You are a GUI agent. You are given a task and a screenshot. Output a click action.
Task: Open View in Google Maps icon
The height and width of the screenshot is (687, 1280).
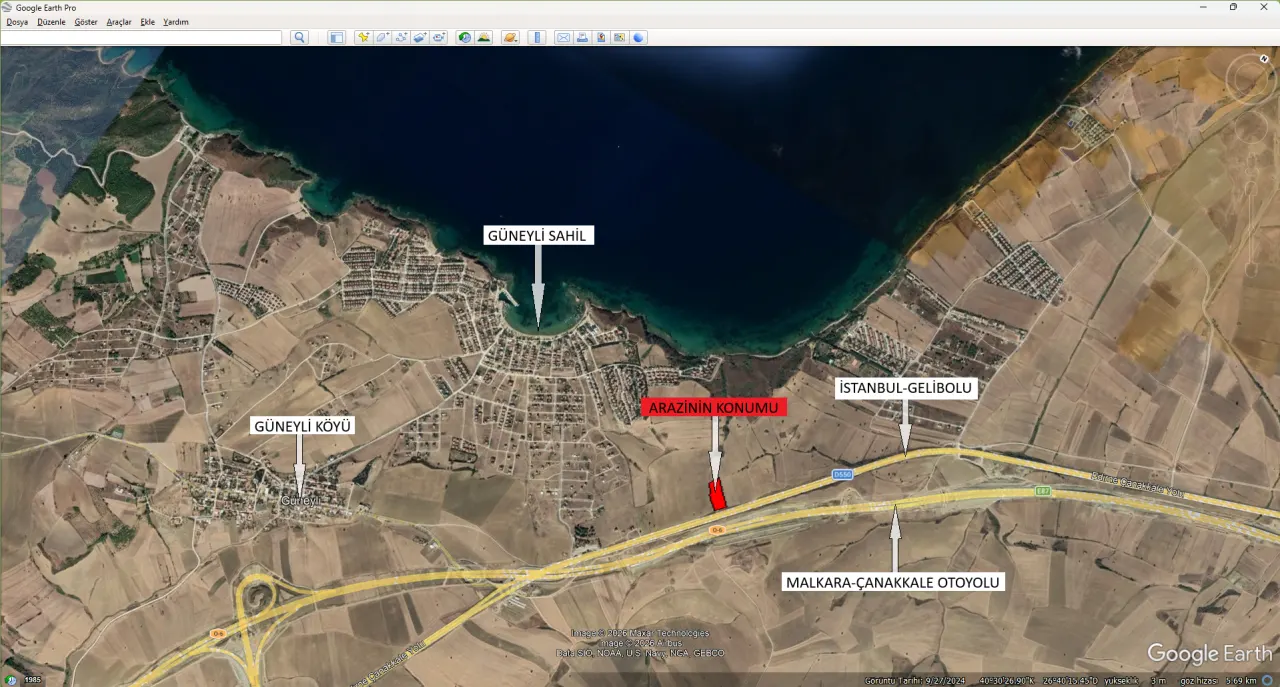(619, 37)
